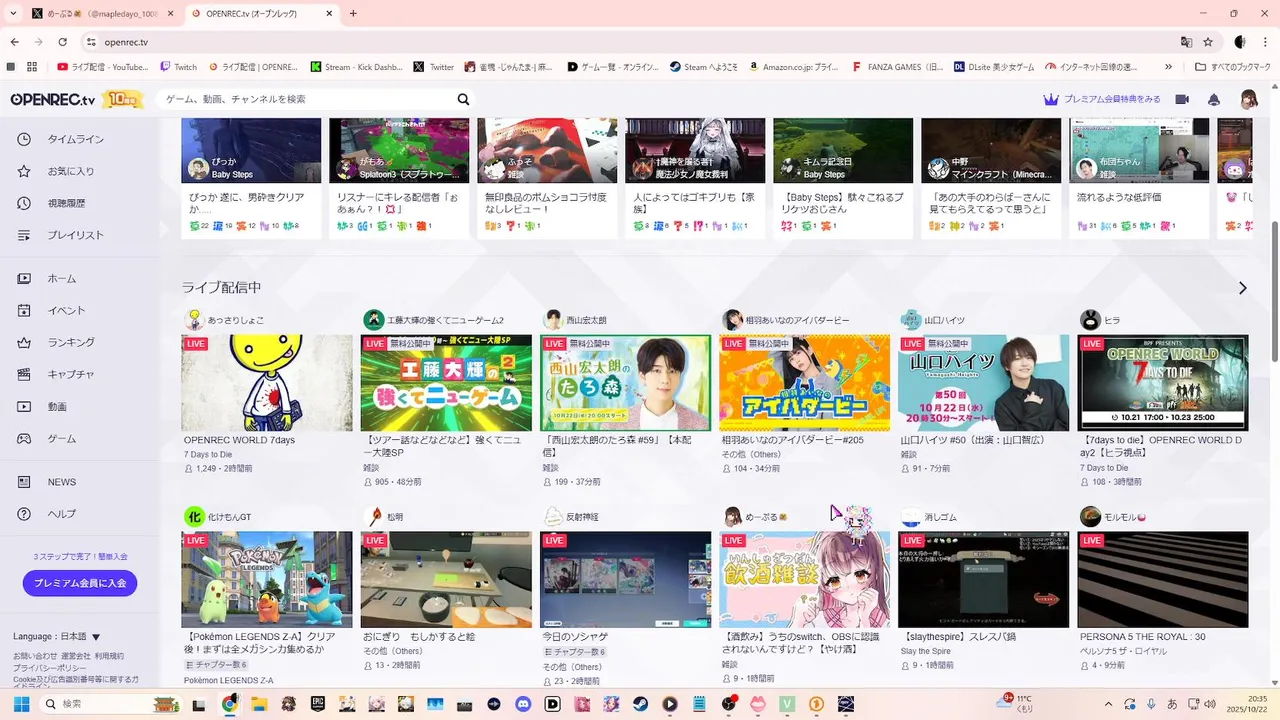Open 工藤大輝の強くてニューゲーム thumbnail
Image resolution: width=1280 pixels, height=720 pixels.
(x=446, y=383)
